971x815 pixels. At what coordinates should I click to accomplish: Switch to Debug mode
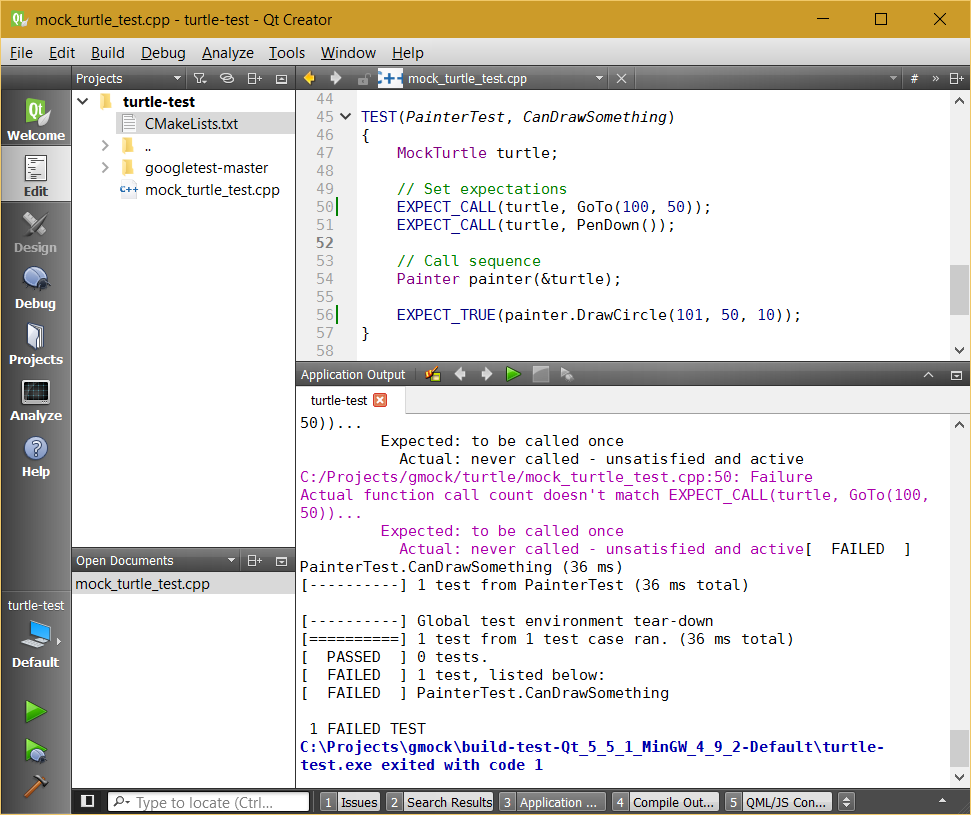[36, 287]
